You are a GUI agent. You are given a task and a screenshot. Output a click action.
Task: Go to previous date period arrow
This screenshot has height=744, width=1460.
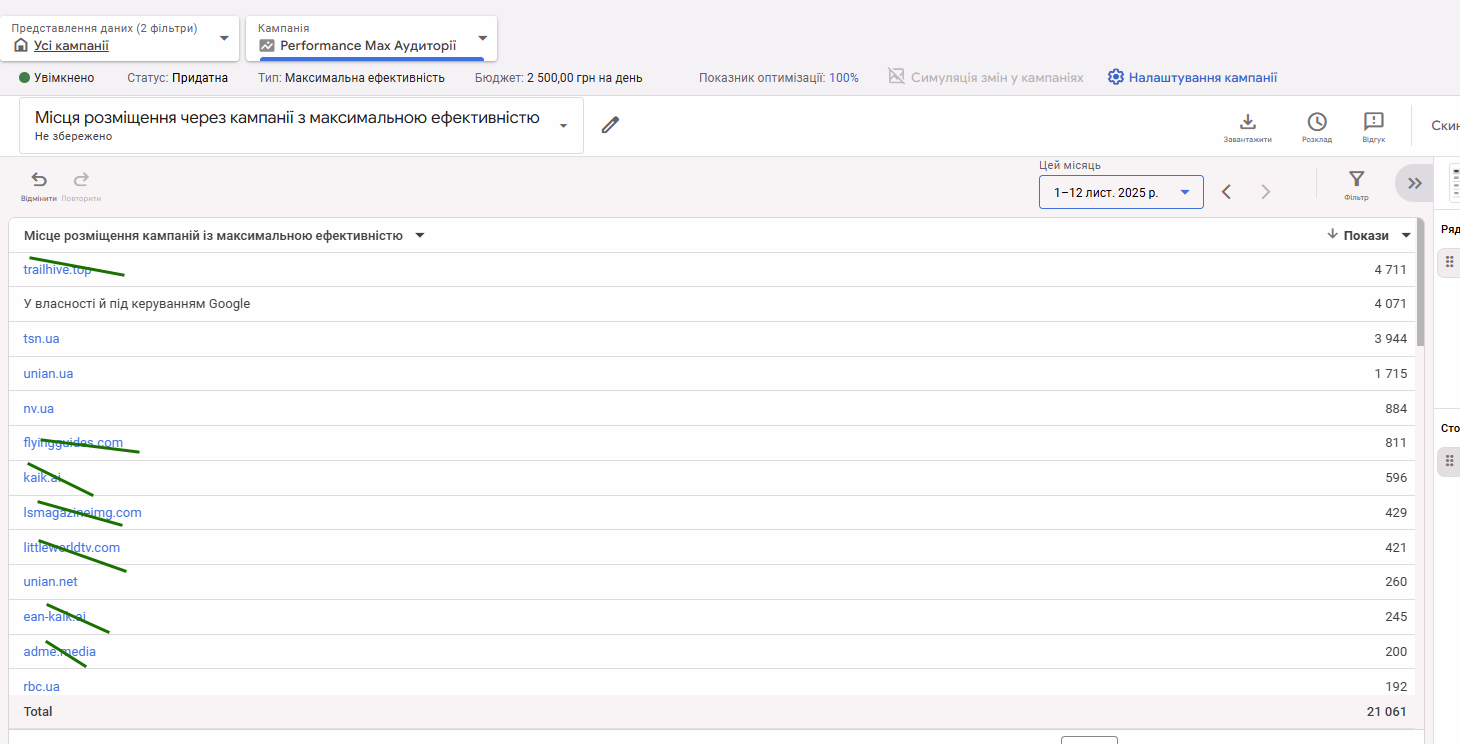[x=1227, y=192]
